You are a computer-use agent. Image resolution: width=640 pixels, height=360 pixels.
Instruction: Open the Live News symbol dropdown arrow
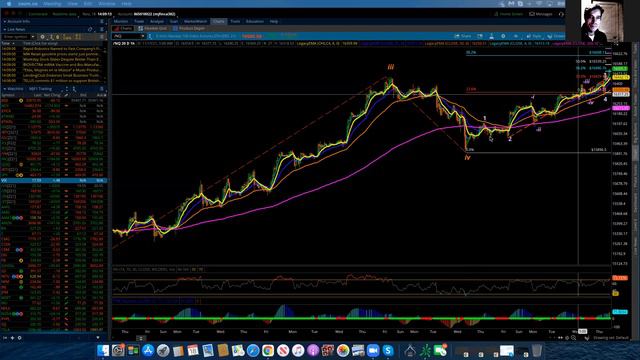tap(33, 37)
